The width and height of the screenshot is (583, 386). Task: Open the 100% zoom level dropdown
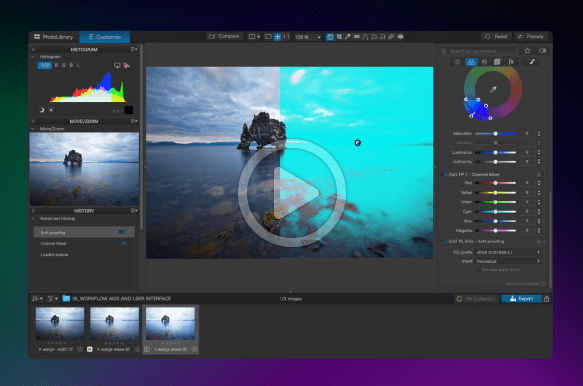tap(307, 37)
